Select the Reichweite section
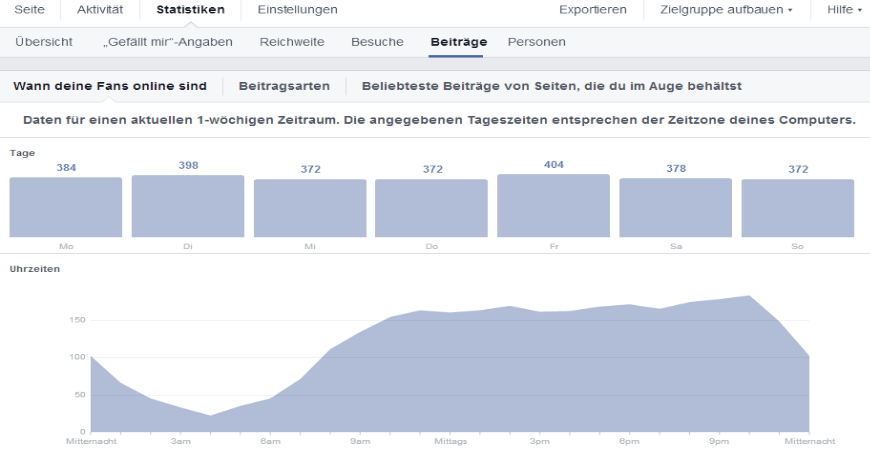This screenshot has width=870, height=453. [x=291, y=42]
